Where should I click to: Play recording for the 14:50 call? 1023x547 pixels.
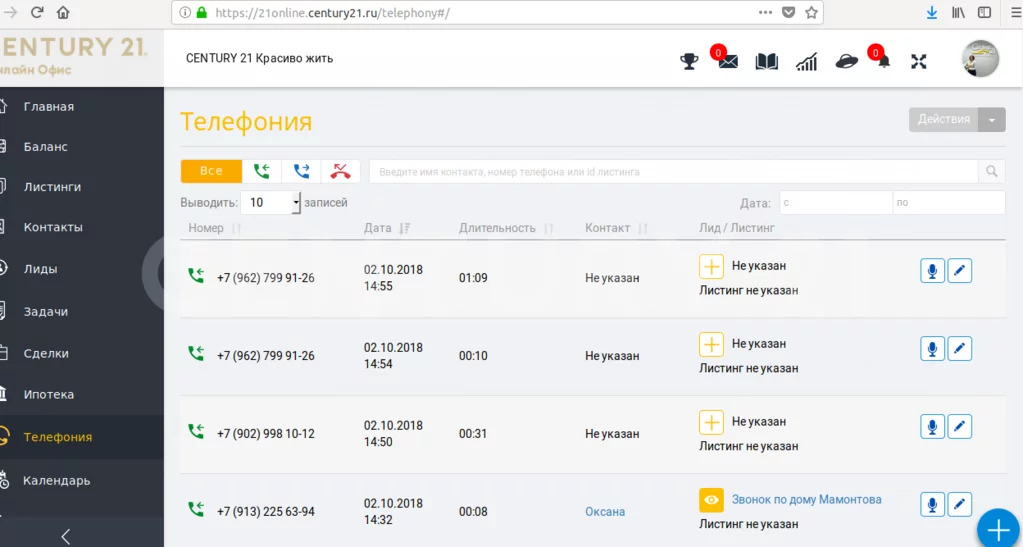pos(932,426)
